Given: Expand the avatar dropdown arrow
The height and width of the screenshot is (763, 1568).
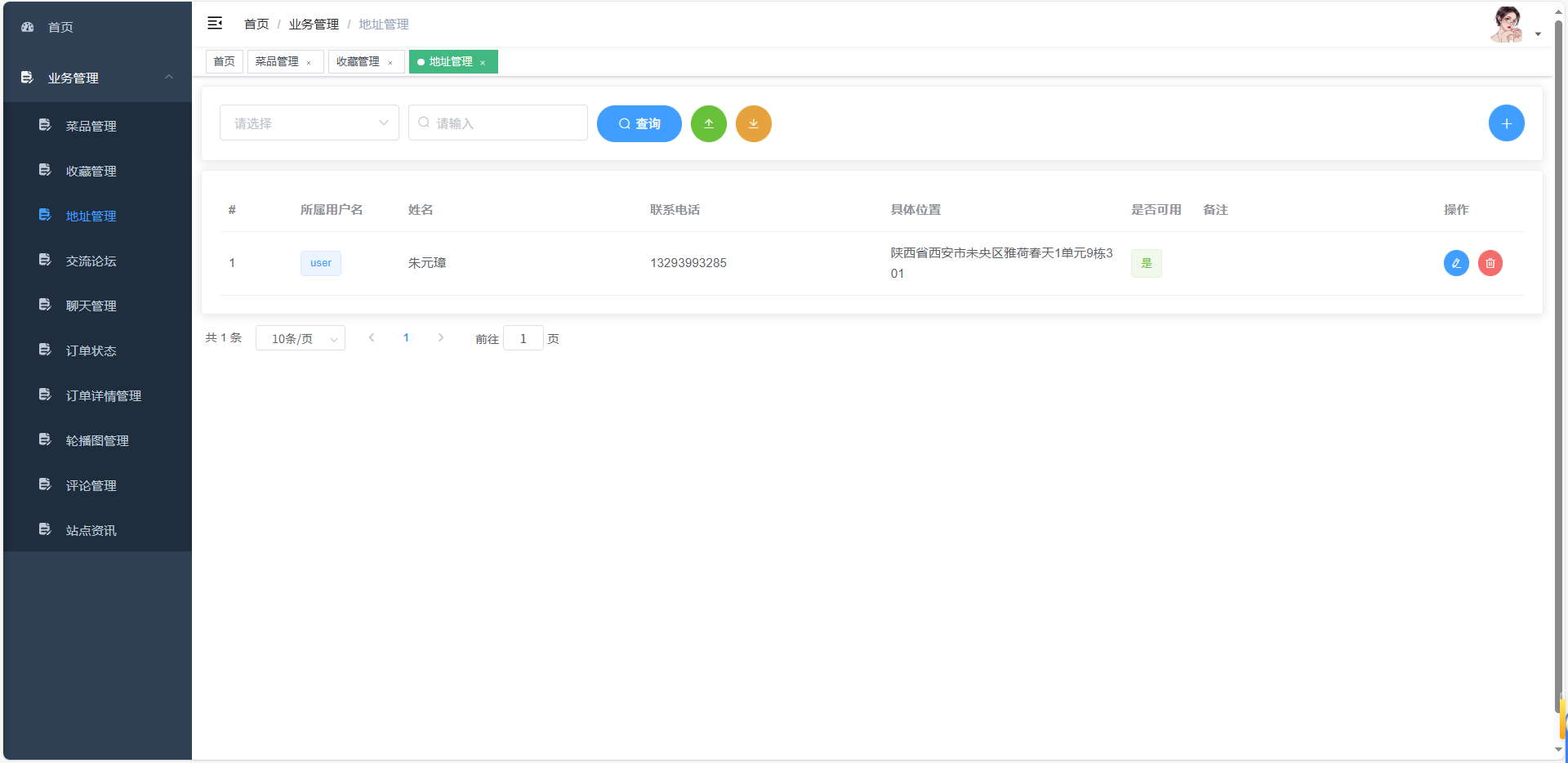Looking at the screenshot, I should 1539,33.
